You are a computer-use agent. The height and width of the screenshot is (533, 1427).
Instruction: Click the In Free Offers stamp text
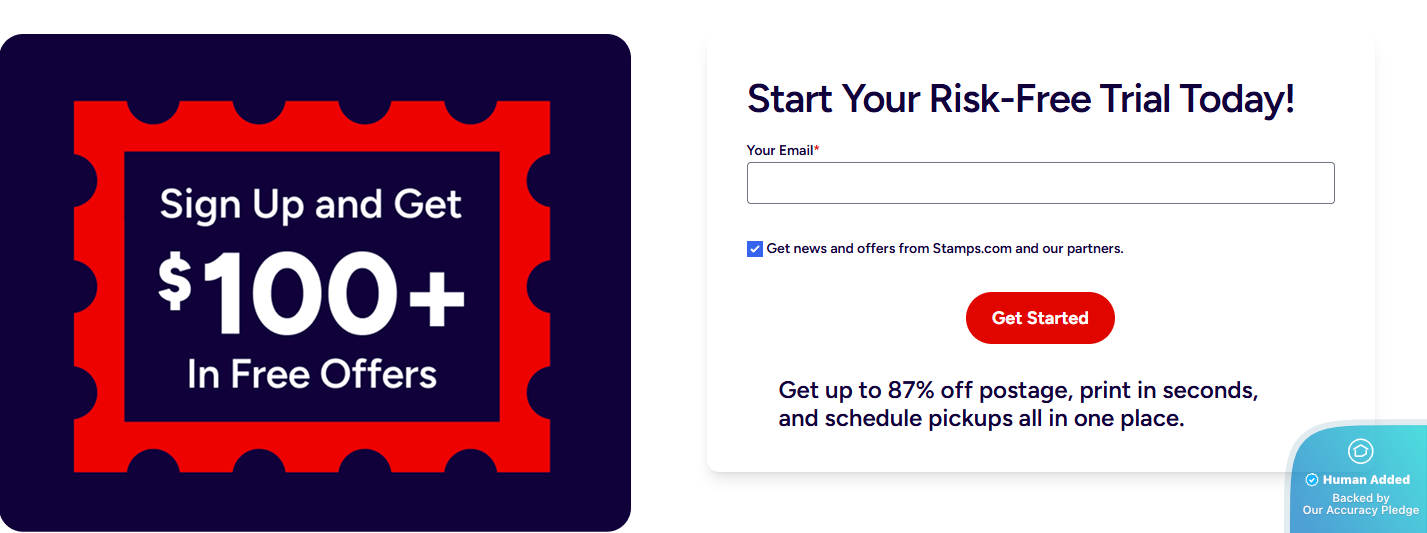312,374
